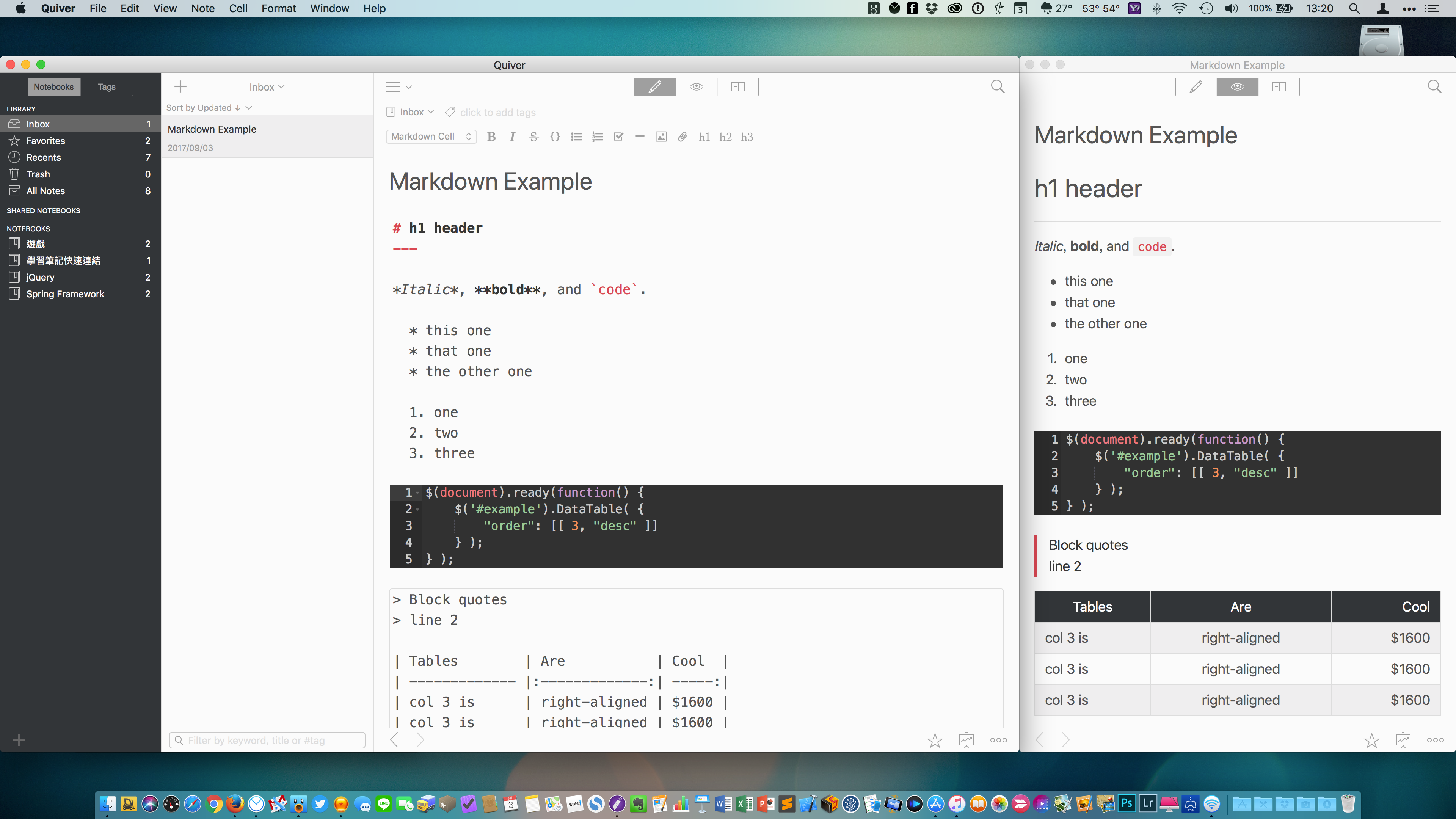Open the jQuery notebook in the sidebar
The height and width of the screenshot is (819, 1456).
(41, 277)
